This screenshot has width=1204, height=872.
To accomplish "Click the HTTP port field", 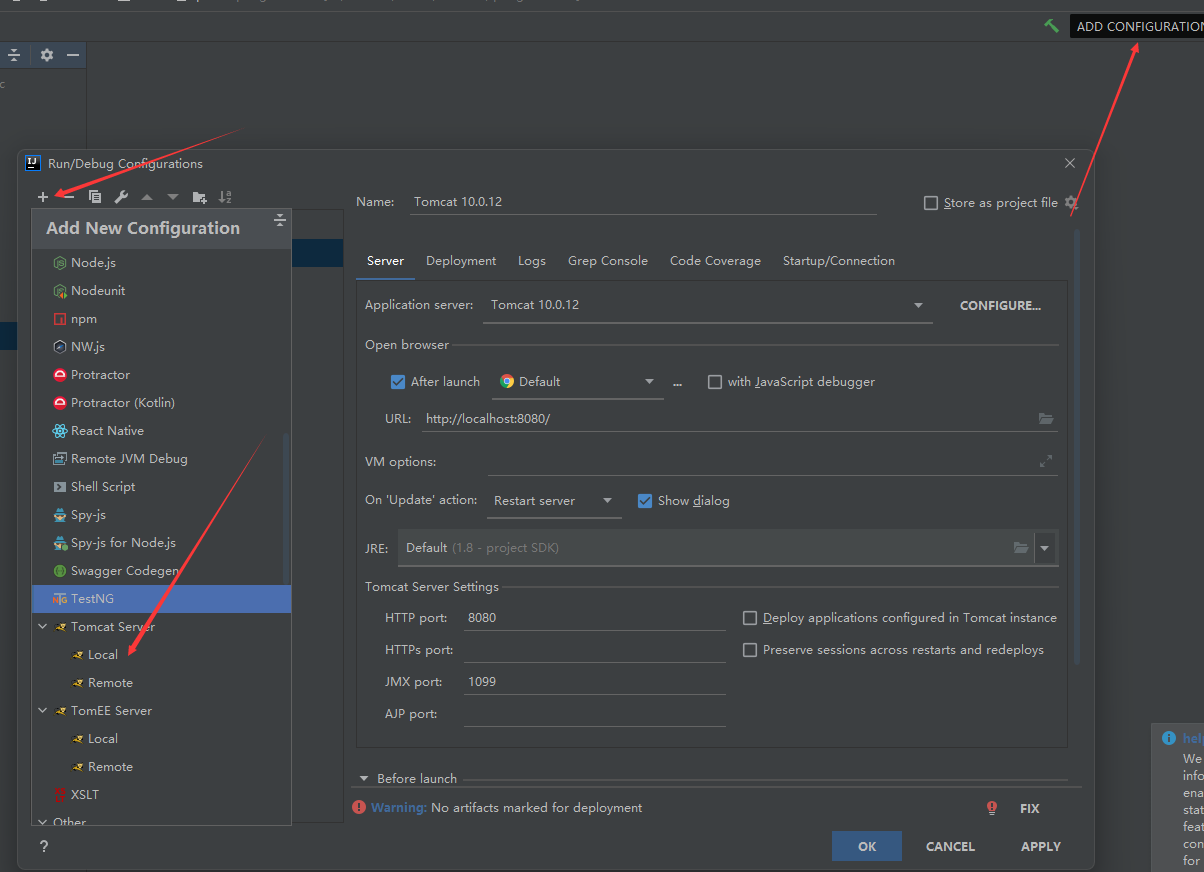I will click(595, 618).
